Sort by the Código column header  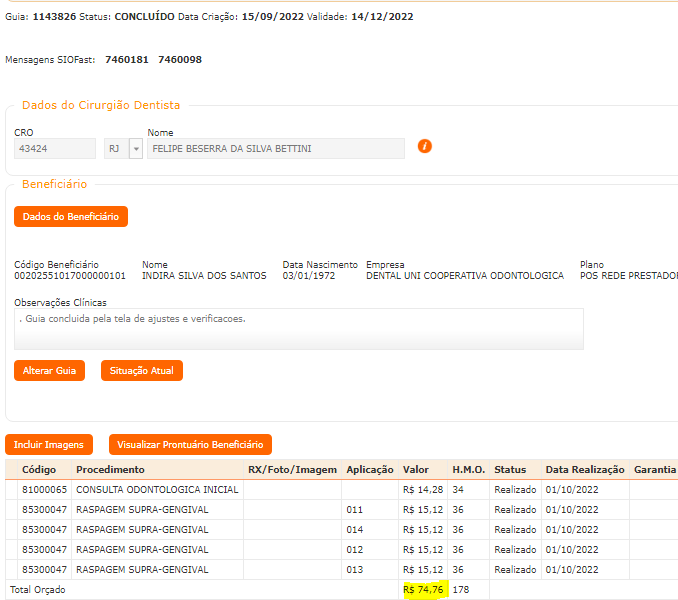(40, 470)
